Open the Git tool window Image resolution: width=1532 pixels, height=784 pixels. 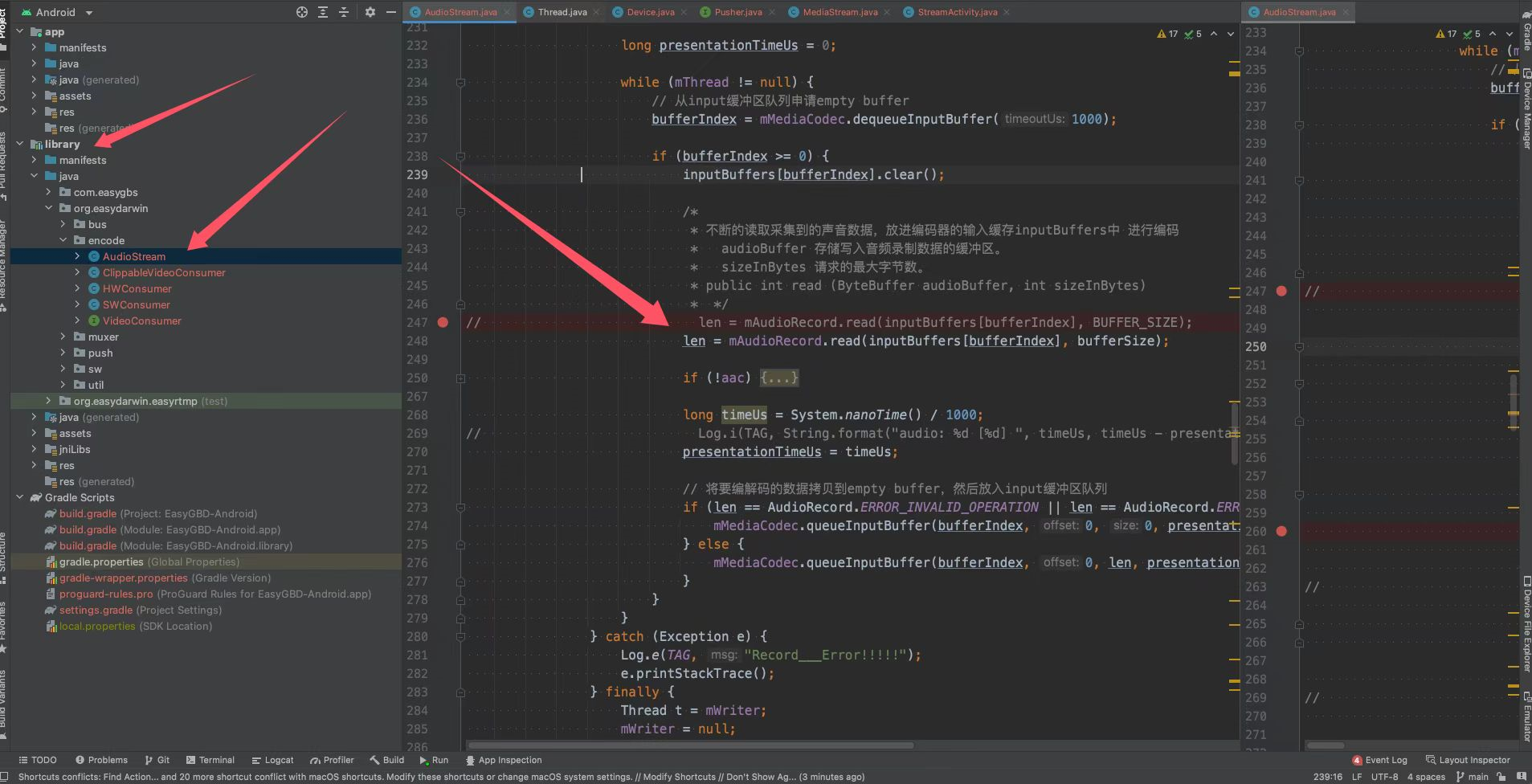(157, 760)
